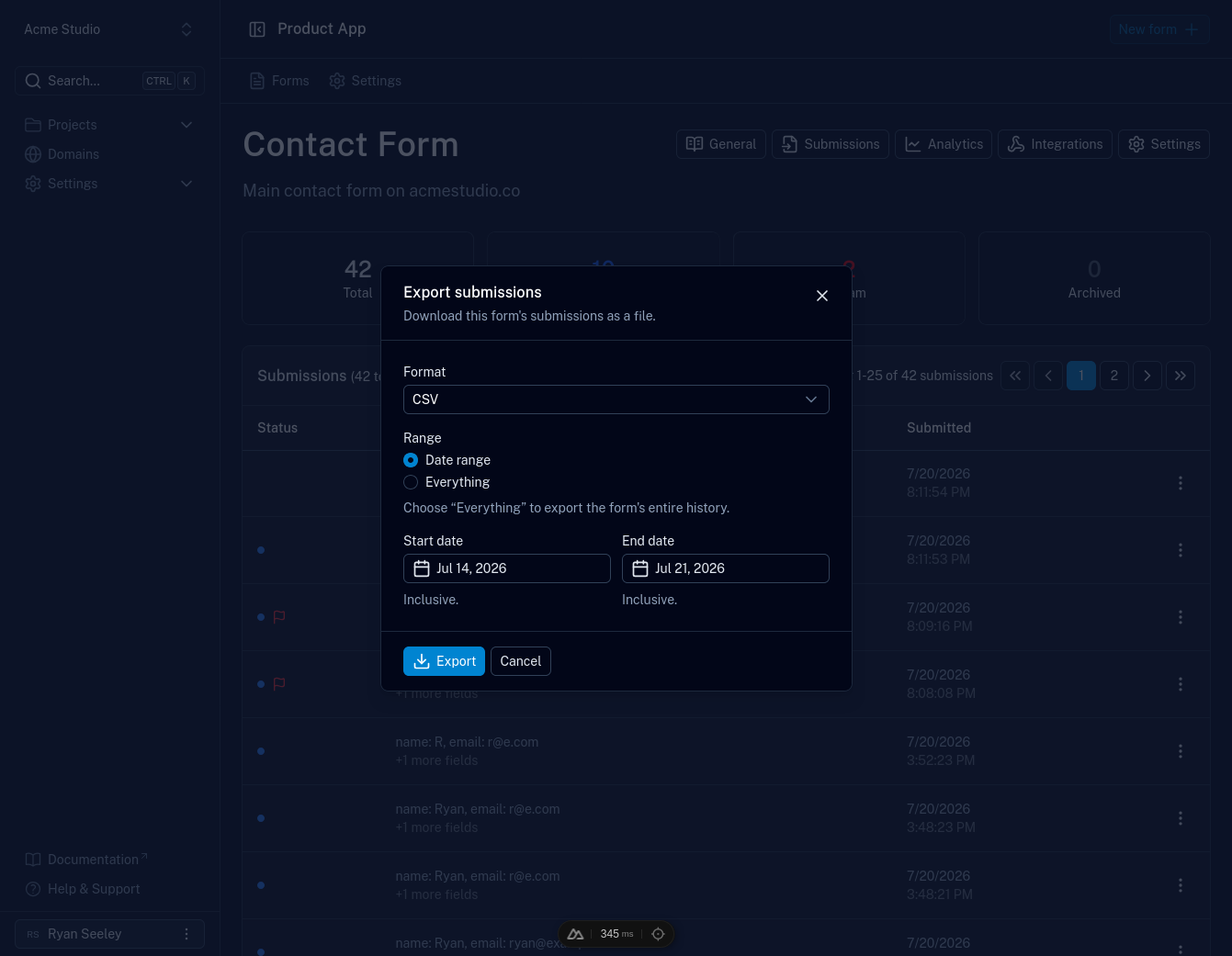The height and width of the screenshot is (956, 1232).
Task: Open row menu for 8:11:53 PM submission
Action: [x=1181, y=550]
